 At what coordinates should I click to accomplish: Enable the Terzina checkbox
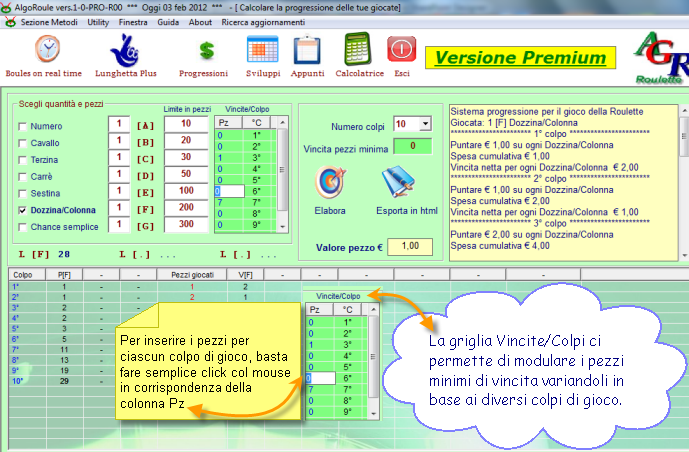[x=22, y=160]
